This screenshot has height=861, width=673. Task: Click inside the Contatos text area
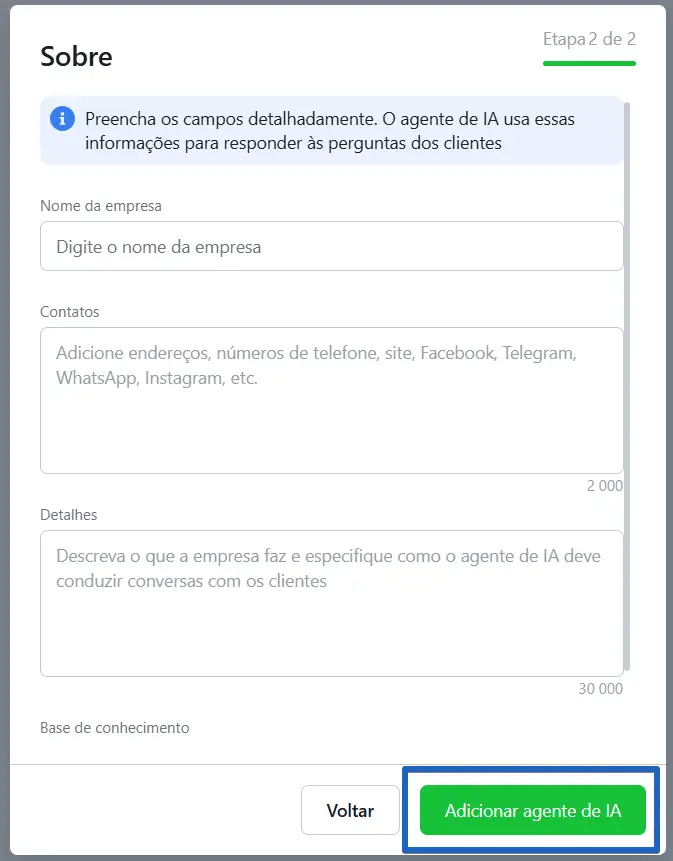click(x=332, y=400)
